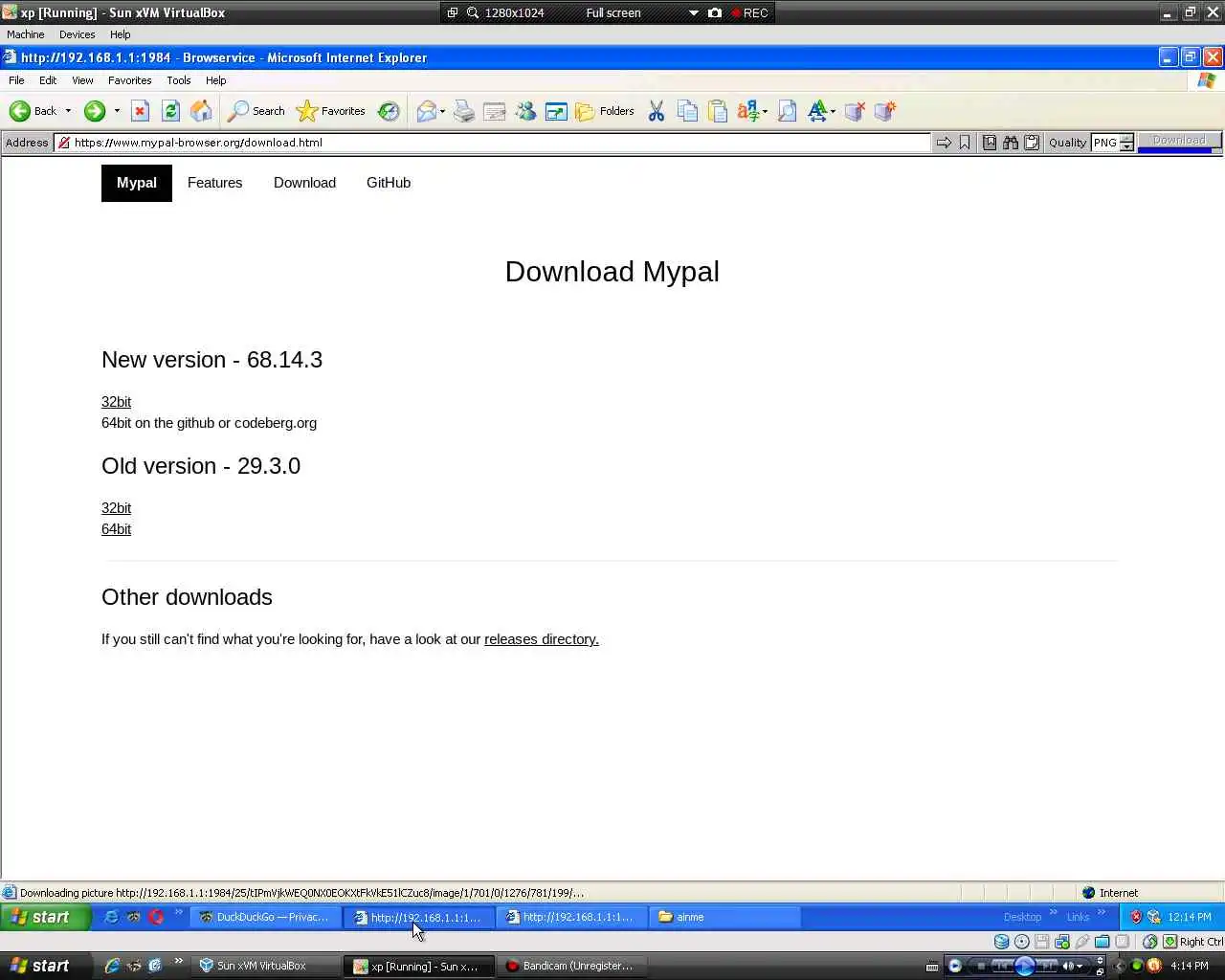Open the Forward history dropdown arrow
Image resolution: width=1225 pixels, height=980 pixels.
point(117,111)
